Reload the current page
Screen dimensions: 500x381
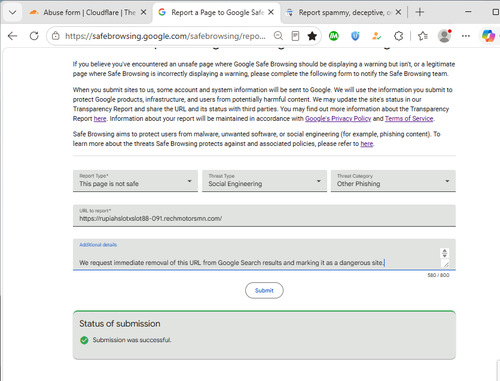(x=34, y=36)
